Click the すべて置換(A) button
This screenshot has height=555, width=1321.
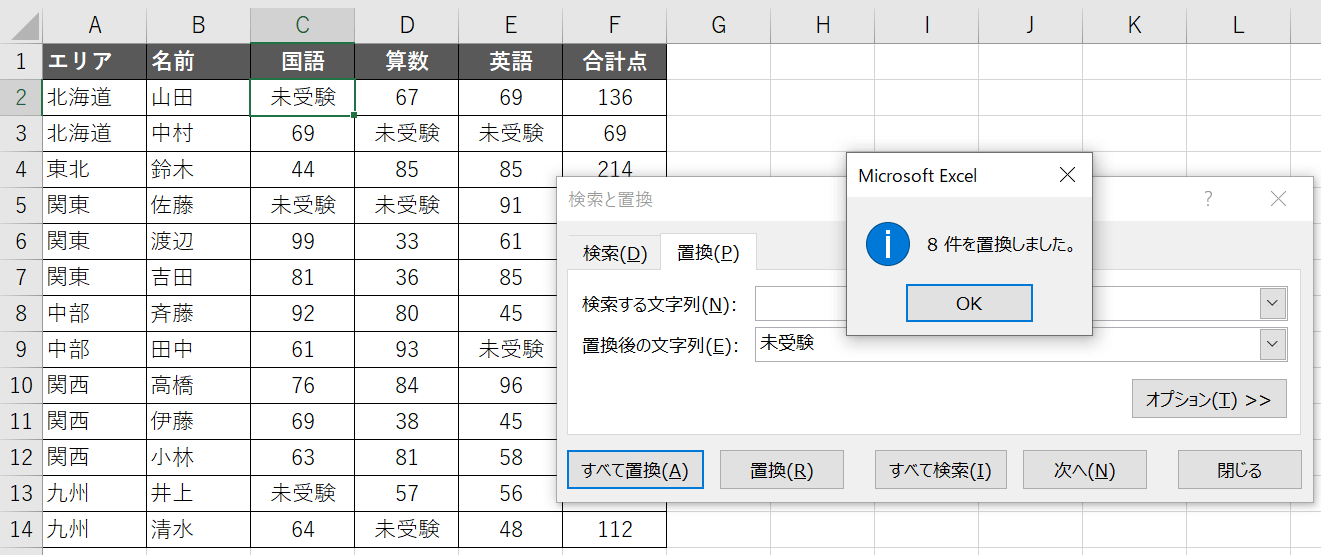coord(635,470)
